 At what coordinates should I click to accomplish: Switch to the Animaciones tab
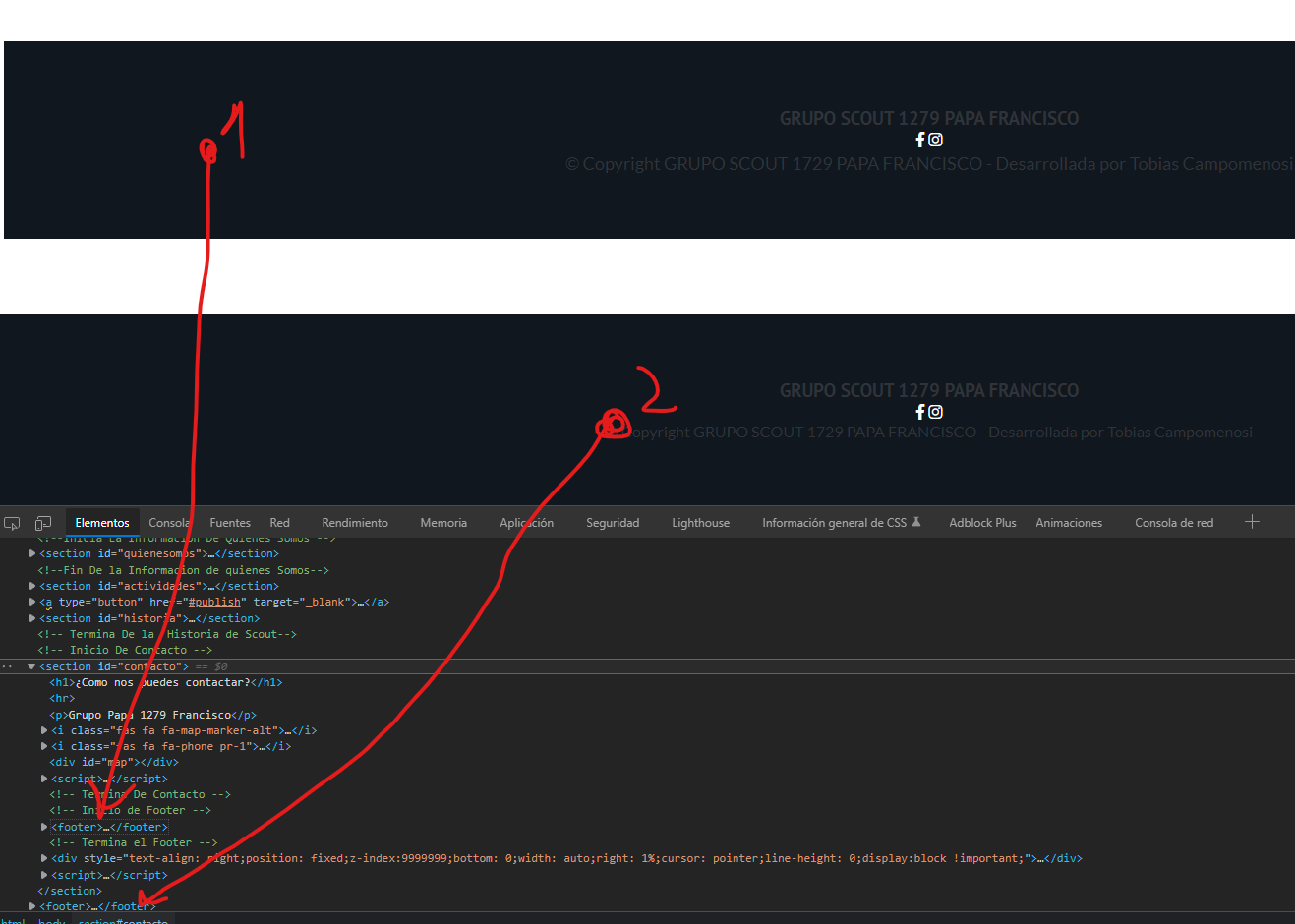tap(1069, 523)
